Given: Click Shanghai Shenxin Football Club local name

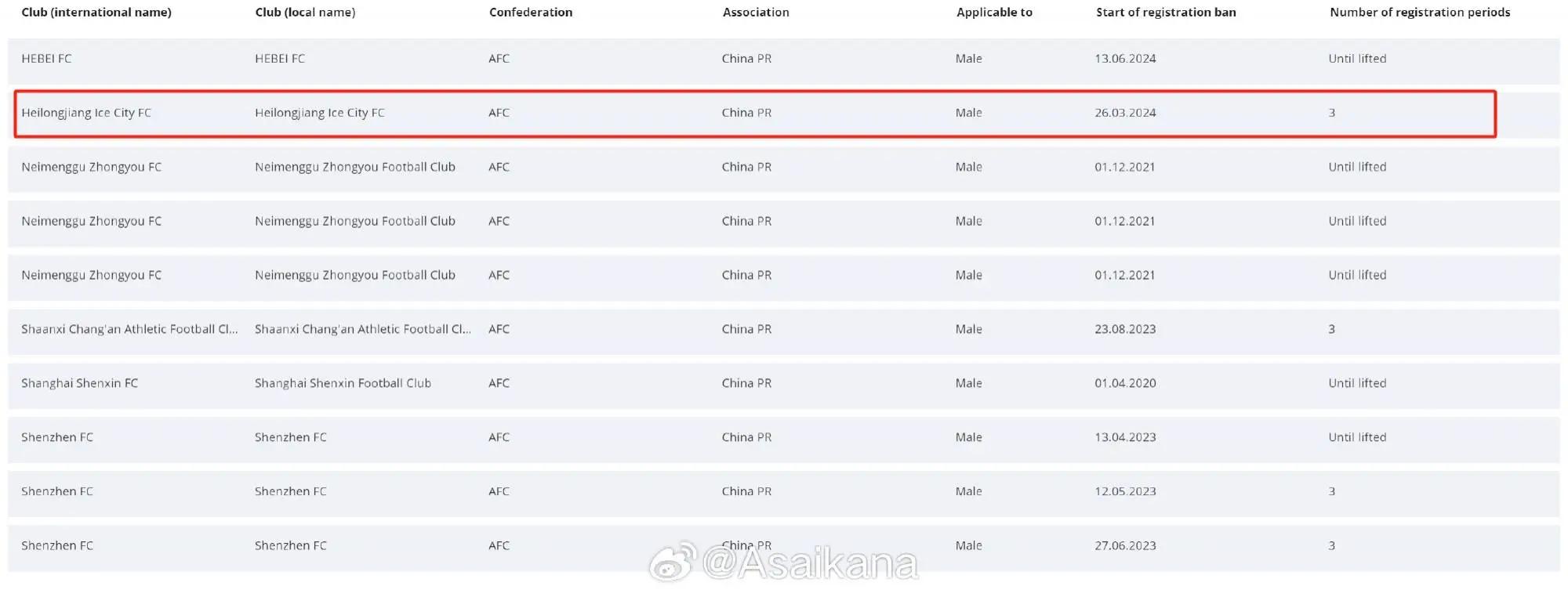Looking at the screenshot, I should pos(343,383).
